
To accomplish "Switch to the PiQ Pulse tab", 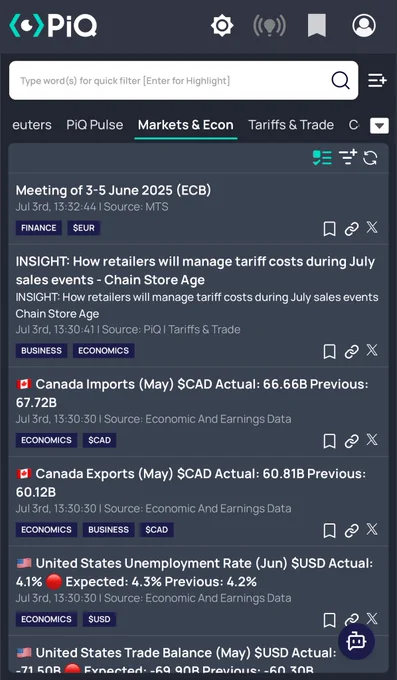I will coord(95,125).
